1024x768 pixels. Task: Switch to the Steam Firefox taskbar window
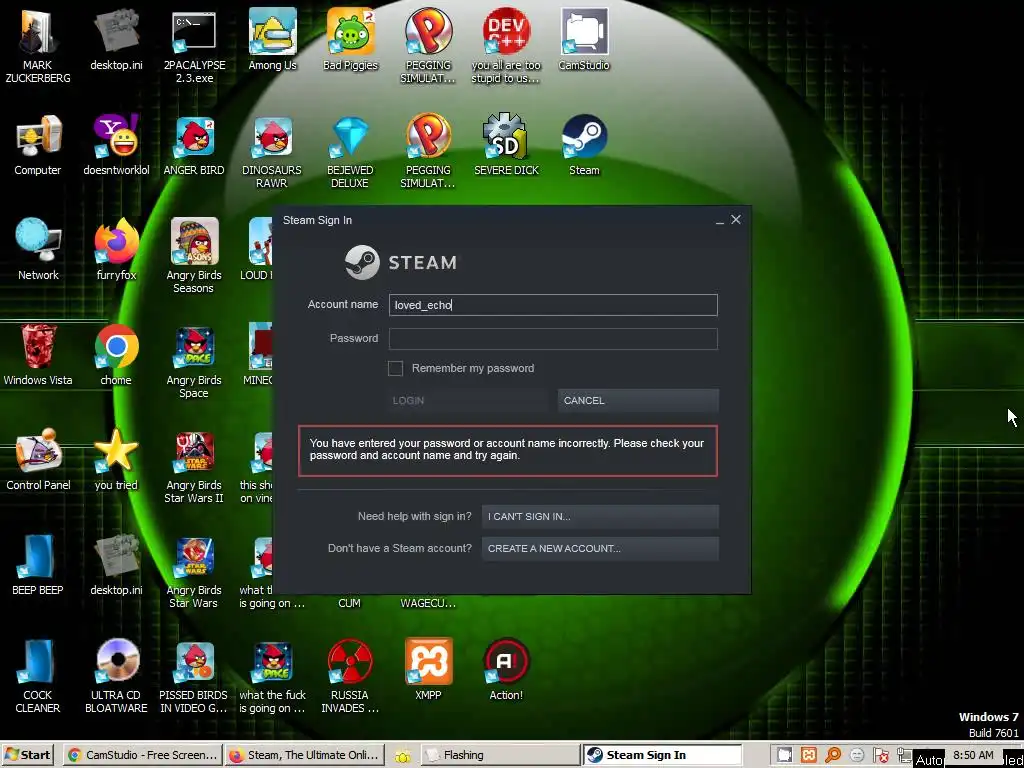305,756
